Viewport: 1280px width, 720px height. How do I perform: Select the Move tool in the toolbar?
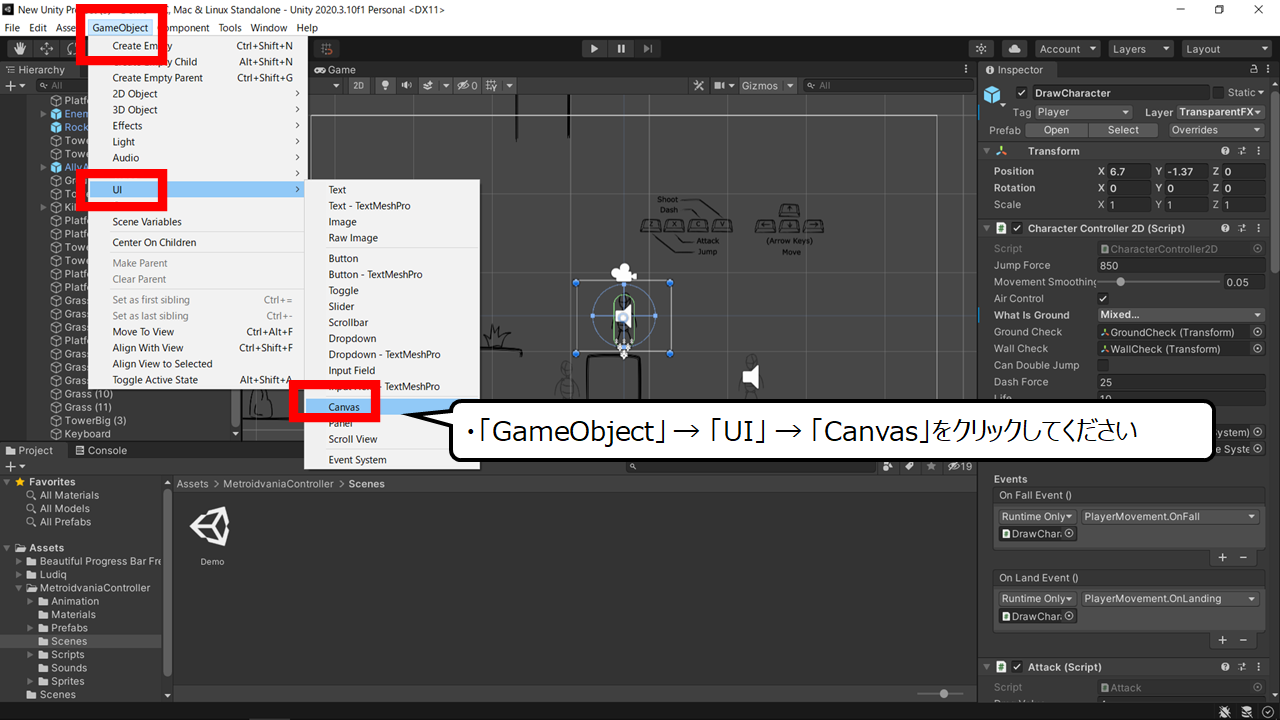click(46, 48)
